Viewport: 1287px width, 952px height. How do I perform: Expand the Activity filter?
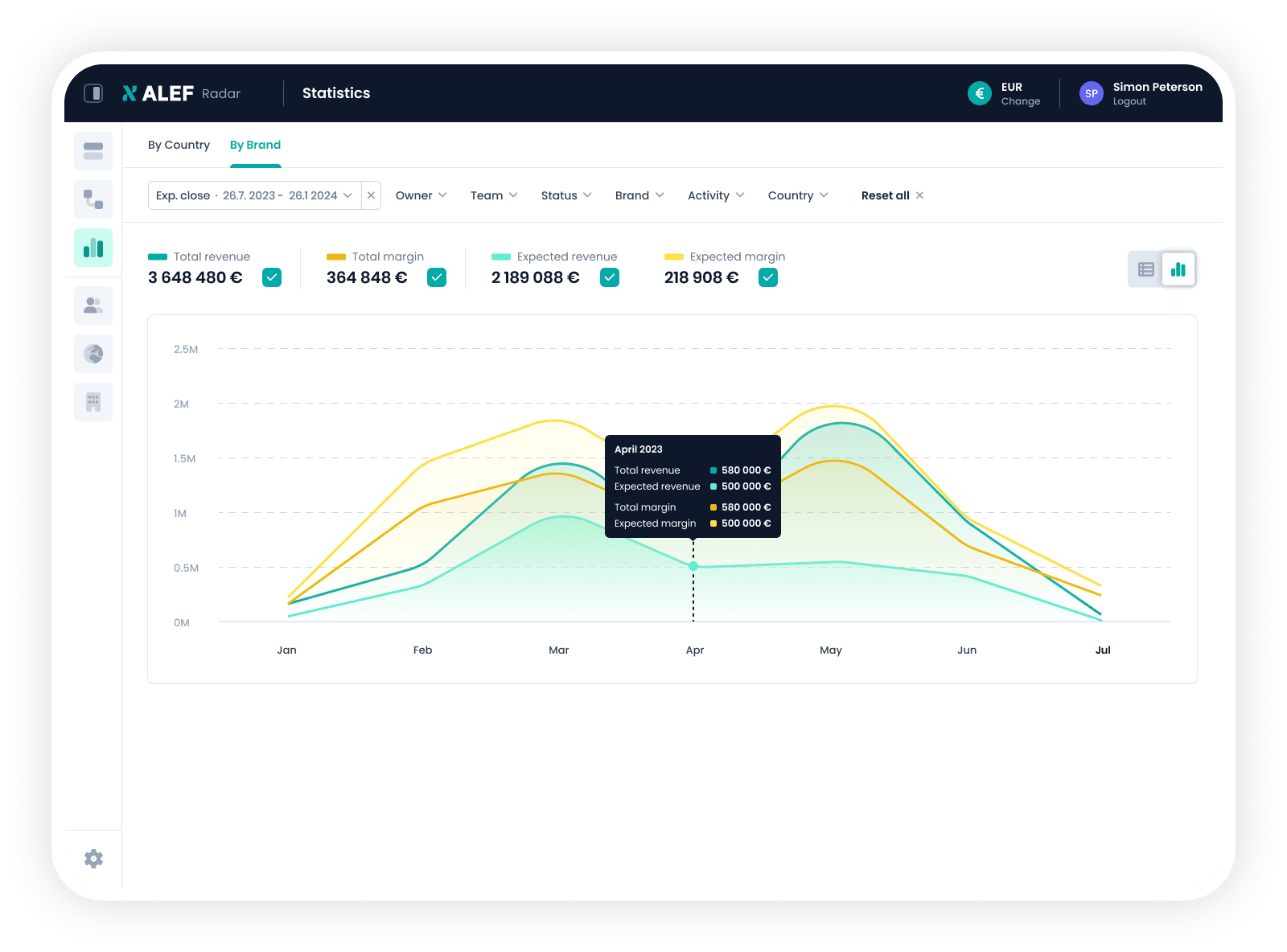coord(716,195)
